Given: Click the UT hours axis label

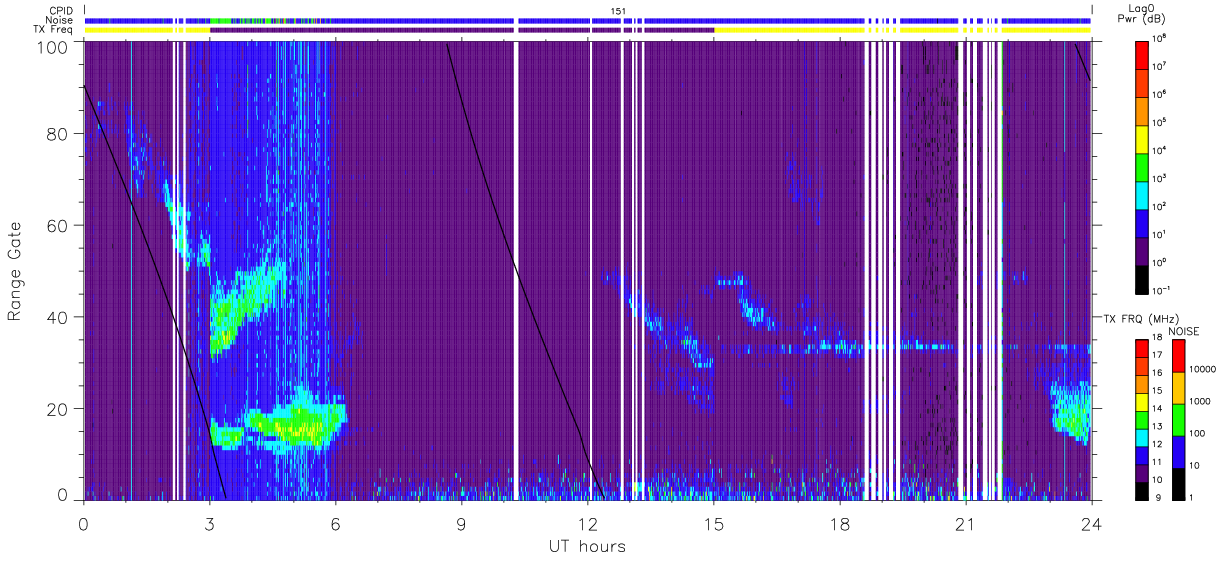Looking at the screenshot, I should [x=586, y=546].
